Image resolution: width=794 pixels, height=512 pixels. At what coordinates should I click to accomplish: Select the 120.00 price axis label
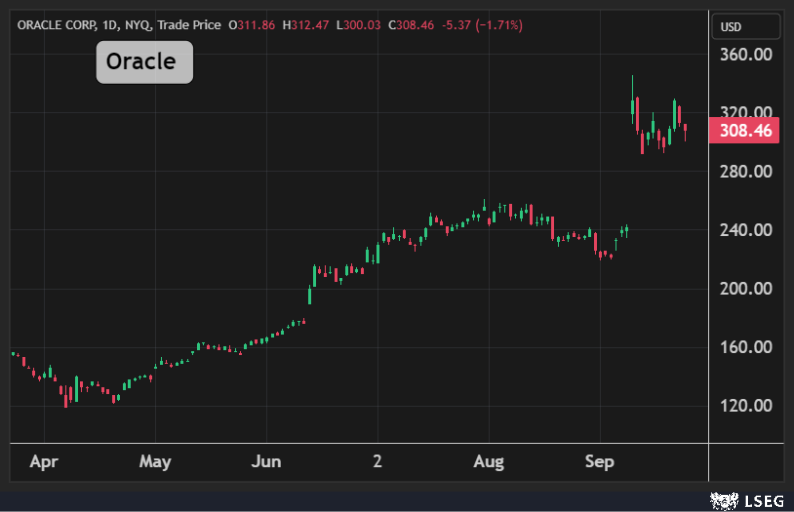[746, 406]
